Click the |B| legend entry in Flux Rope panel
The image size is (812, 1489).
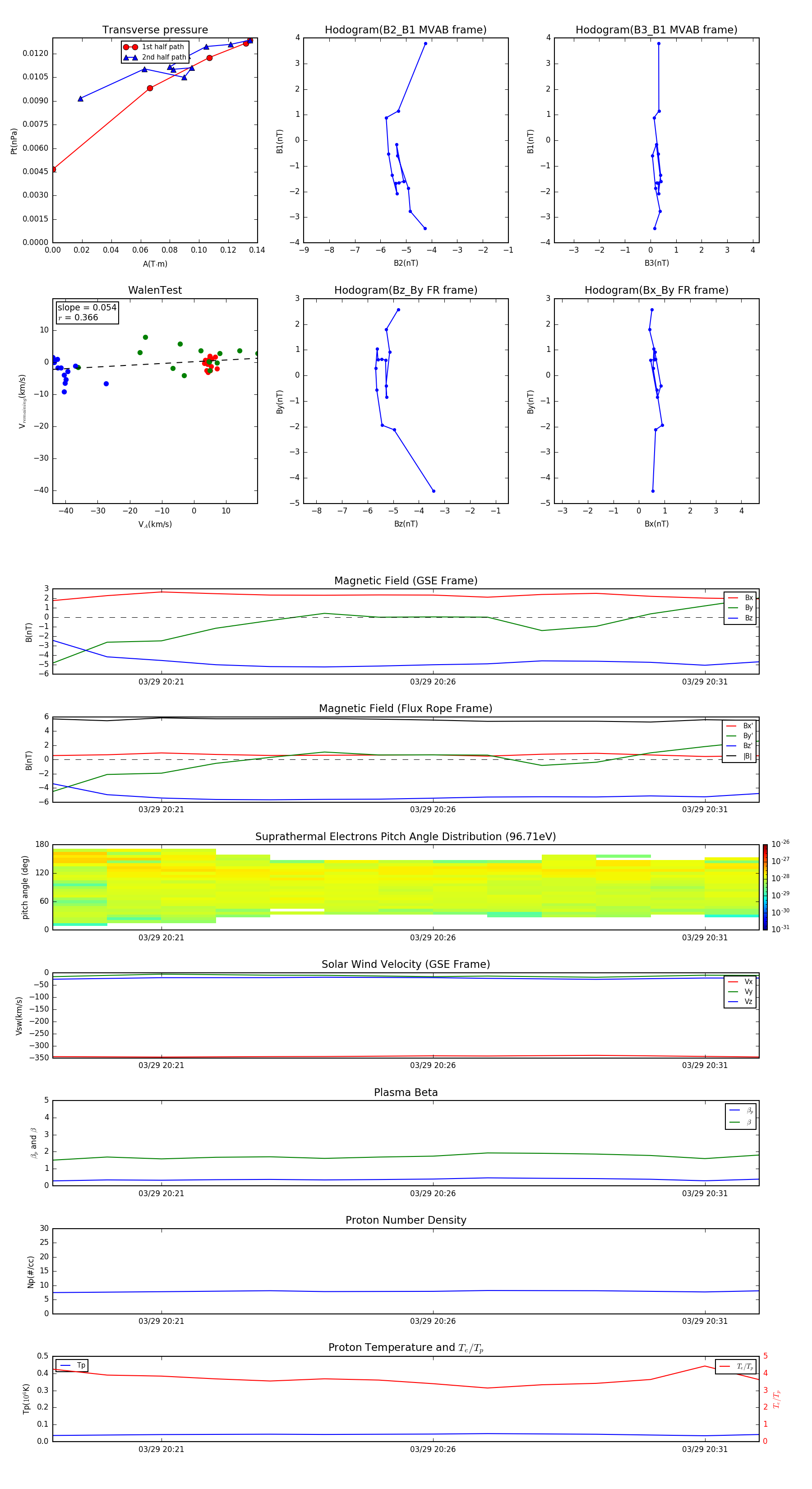pyautogui.click(x=739, y=756)
